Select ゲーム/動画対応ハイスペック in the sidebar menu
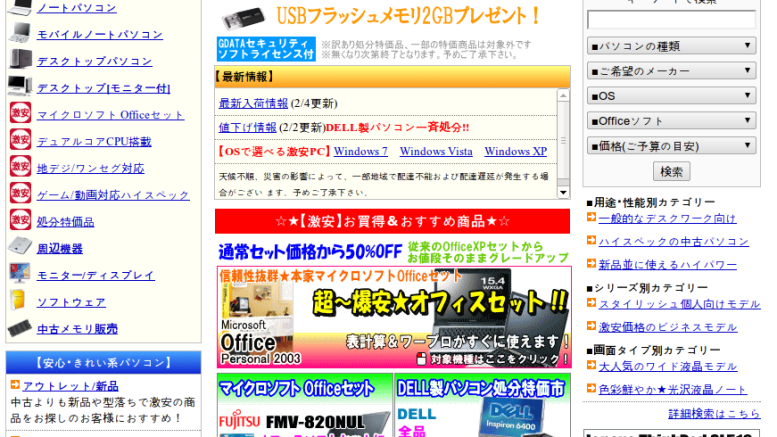Image resolution: width=777 pixels, height=437 pixels. 113,195
